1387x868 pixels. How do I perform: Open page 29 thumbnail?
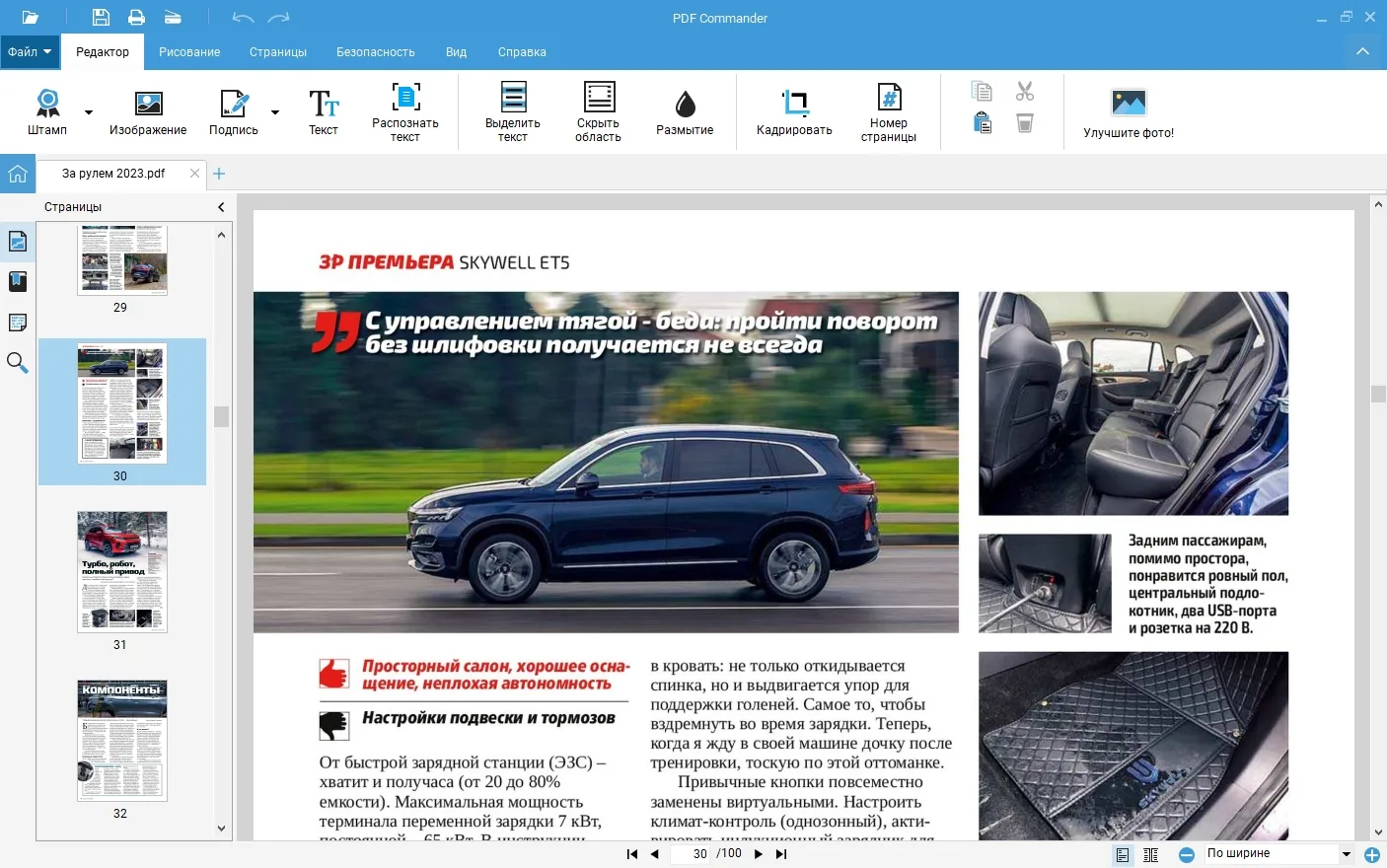(x=122, y=260)
